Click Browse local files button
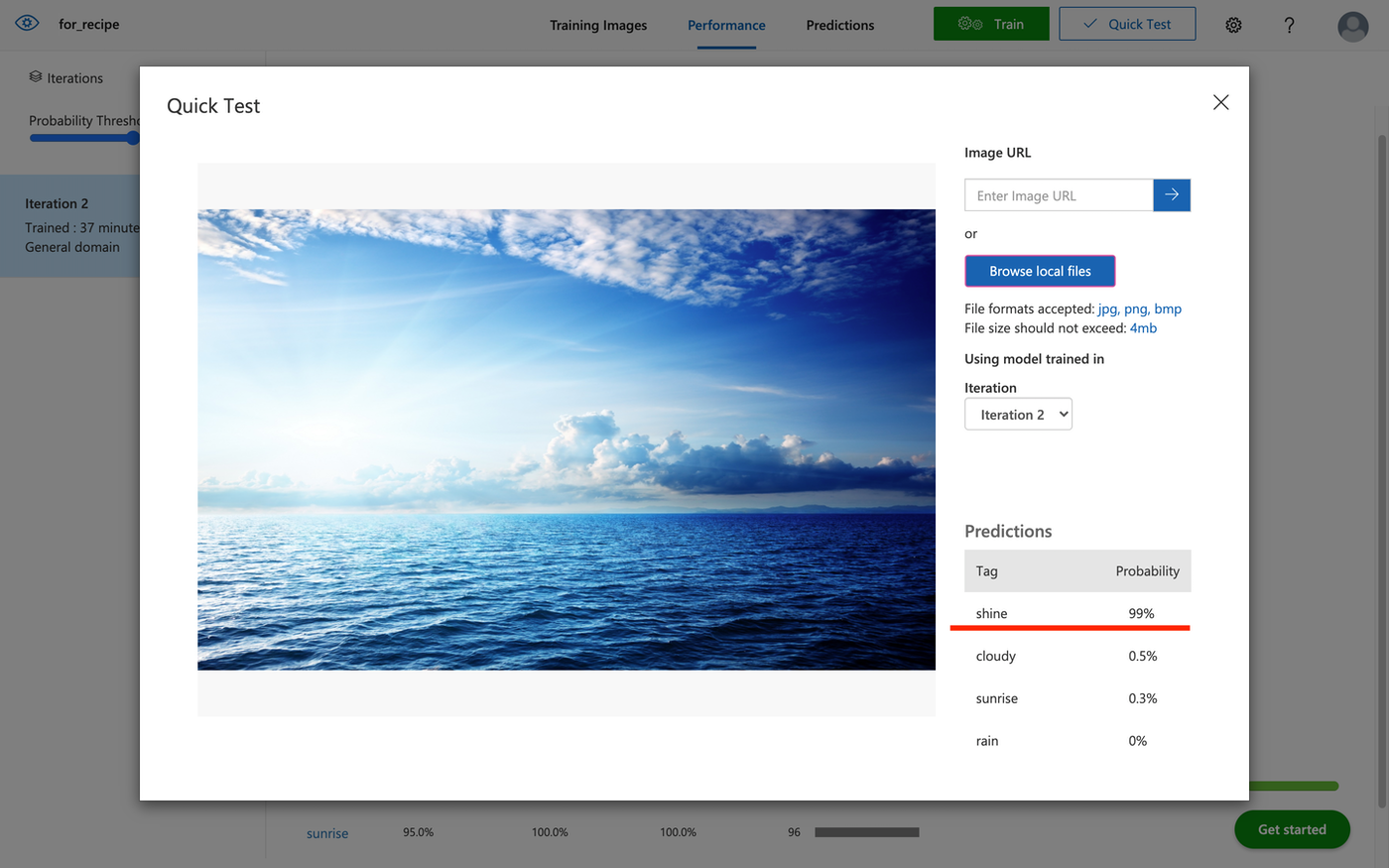This screenshot has width=1389, height=868. coord(1040,271)
